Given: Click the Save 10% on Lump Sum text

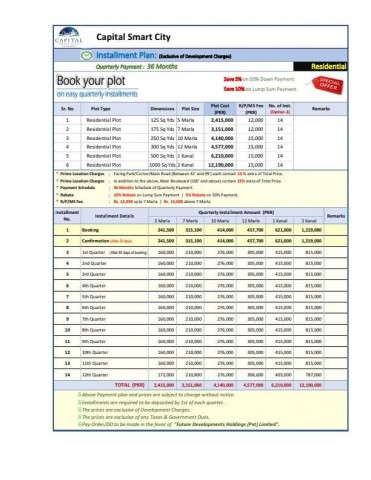Looking at the screenshot, I should pos(260,89).
